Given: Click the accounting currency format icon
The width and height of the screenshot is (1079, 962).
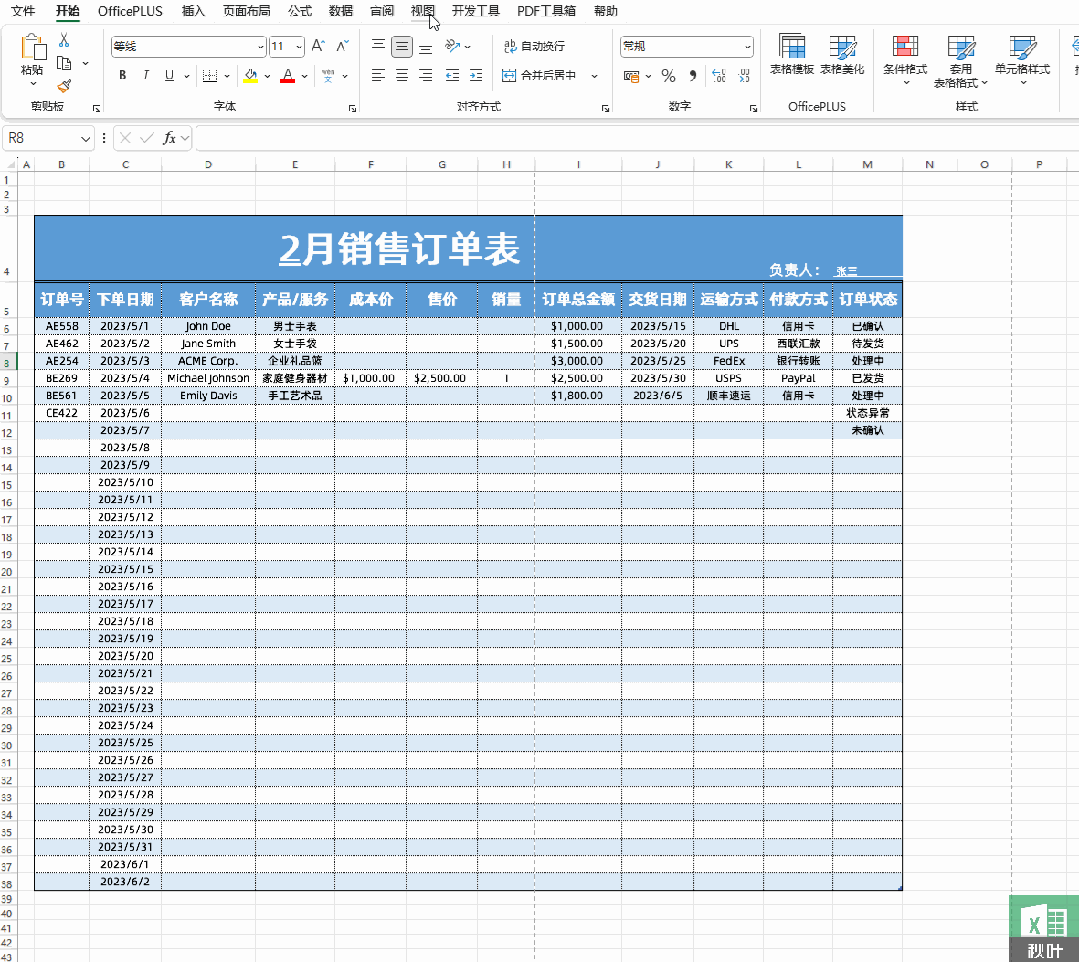Looking at the screenshot, I should point(631,76).
